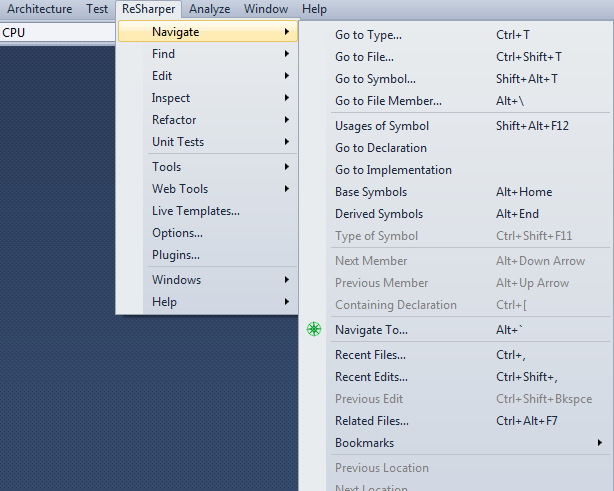614x491 pixels.
Task: Choose Go to File Member command
Action: pos(457,101)
